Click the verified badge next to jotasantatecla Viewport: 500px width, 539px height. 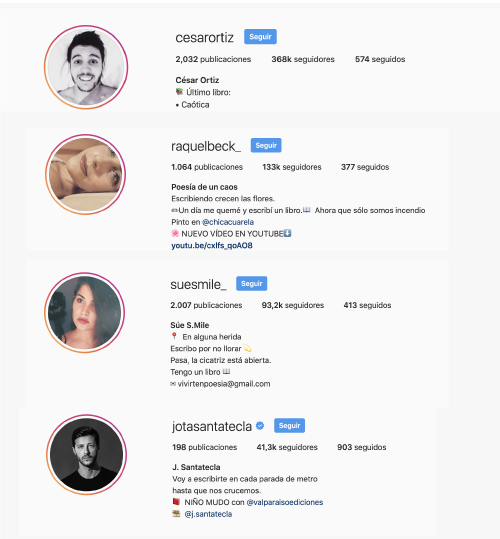[260, 426]
